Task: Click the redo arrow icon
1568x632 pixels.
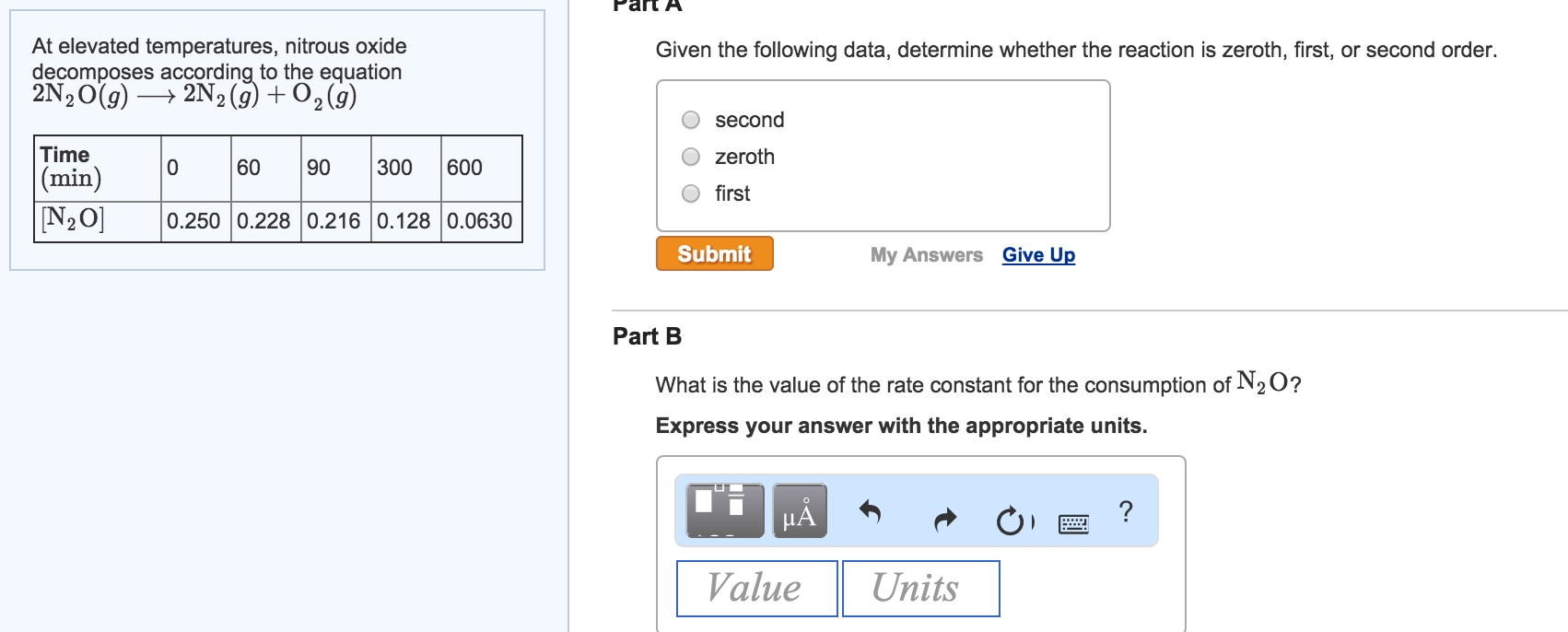Action: tap(945, 521)
